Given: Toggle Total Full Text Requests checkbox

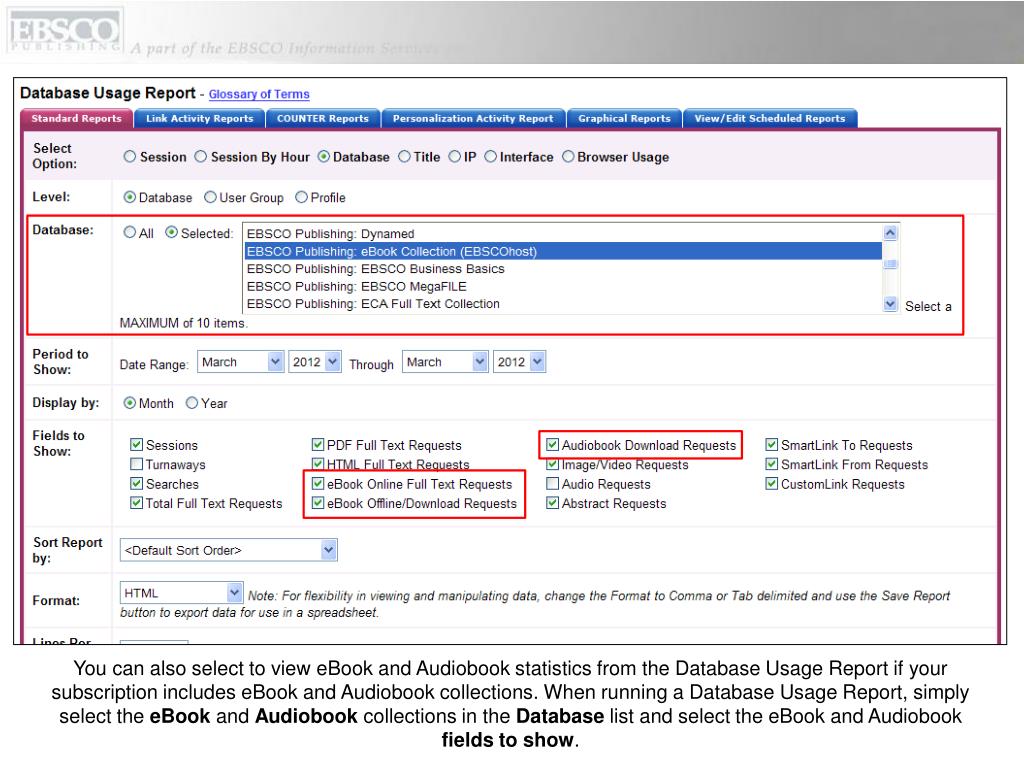Looking at the screenshot, I should (136, 503).
